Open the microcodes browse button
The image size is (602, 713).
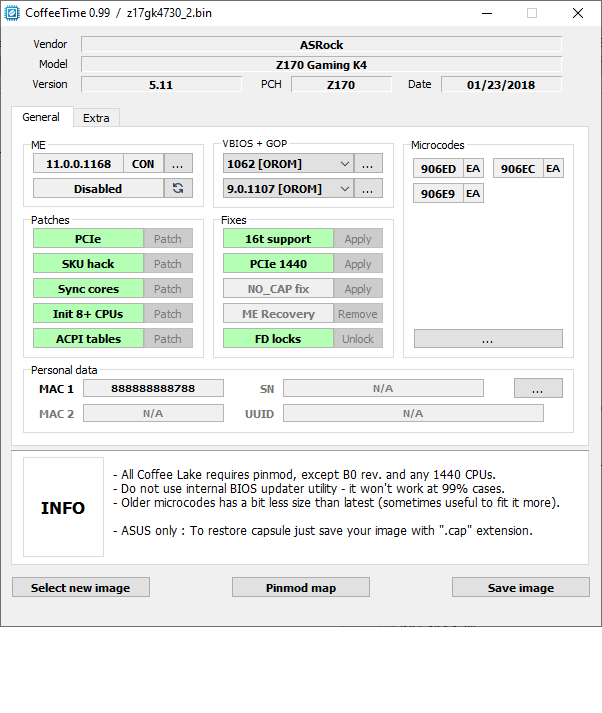coord(488,339)
